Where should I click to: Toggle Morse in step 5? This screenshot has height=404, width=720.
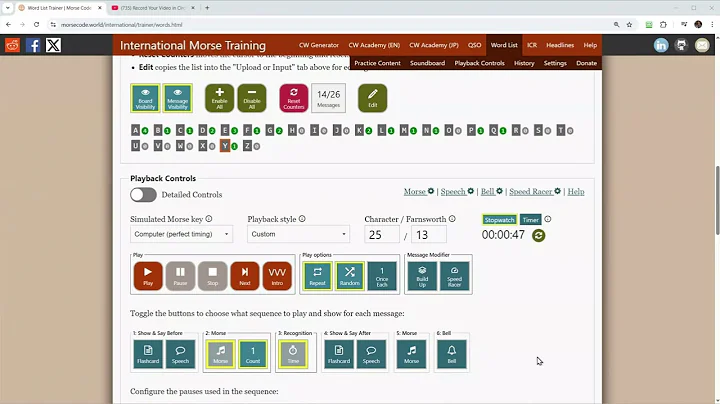[411, 354]
